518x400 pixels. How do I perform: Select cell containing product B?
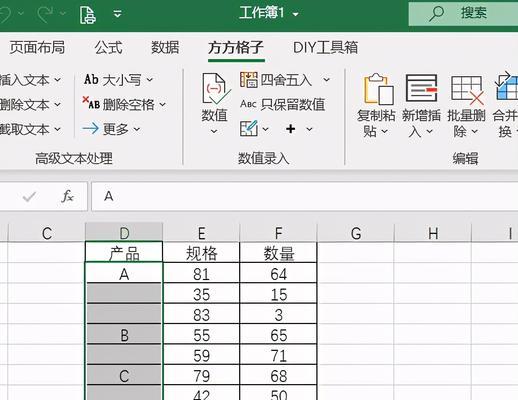[x=124, y=334]
